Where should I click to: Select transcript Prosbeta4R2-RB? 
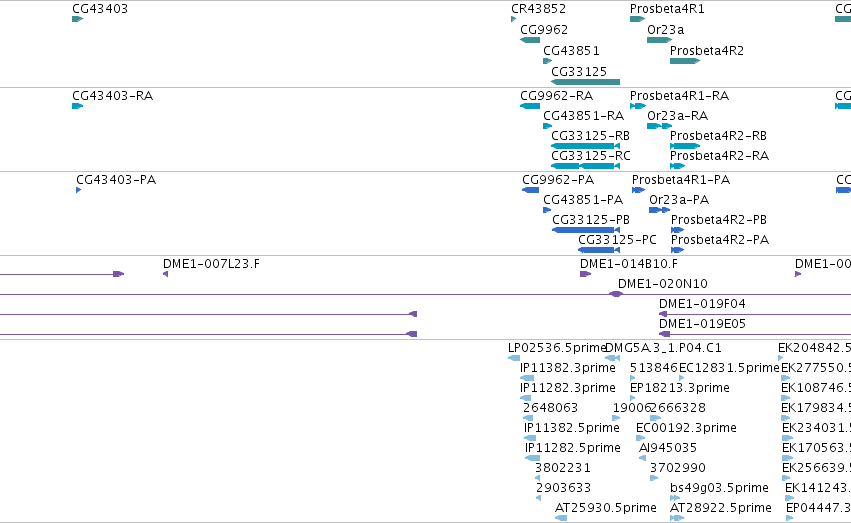click(x=719, y=136)
